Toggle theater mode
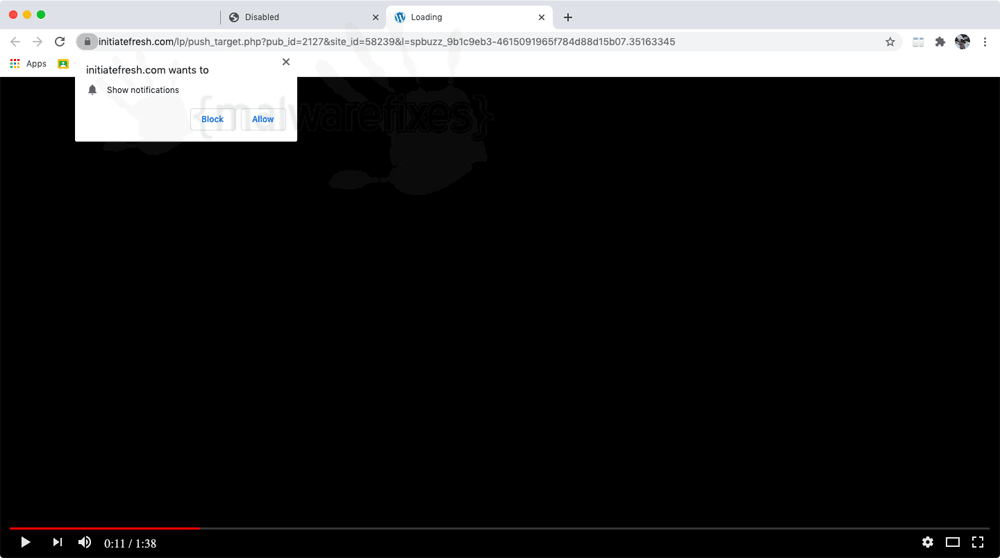This screenshot has width=1000, height=558. [952, 542]
